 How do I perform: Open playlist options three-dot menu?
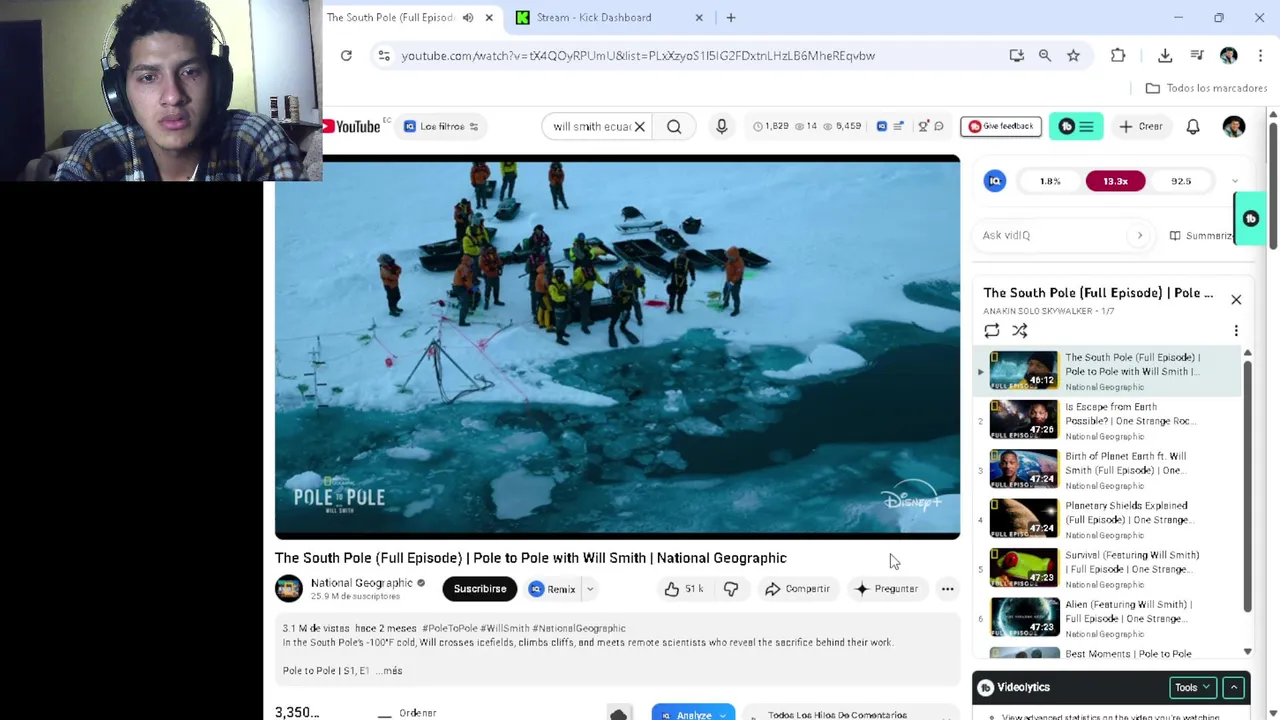(1236, 331)
